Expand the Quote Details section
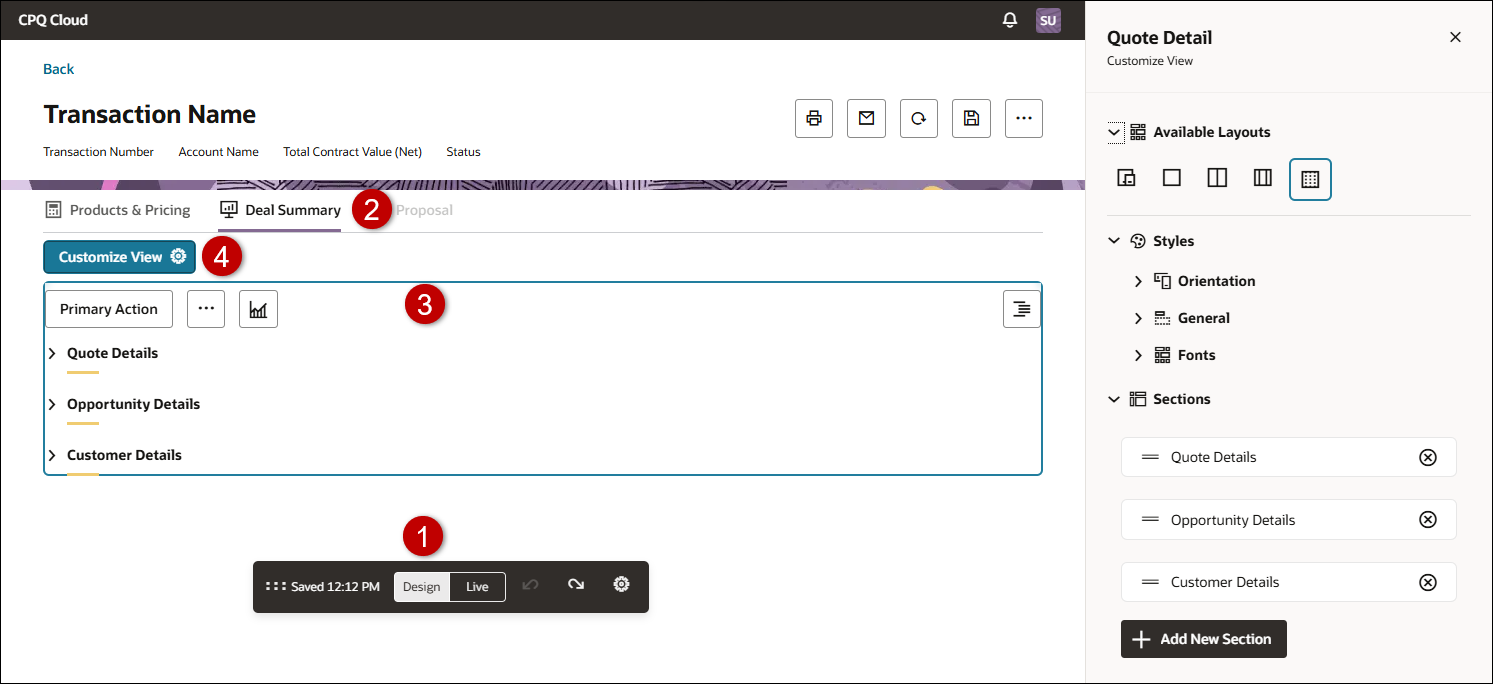This screenshot has height=684, width=1493. coord(52,353)
